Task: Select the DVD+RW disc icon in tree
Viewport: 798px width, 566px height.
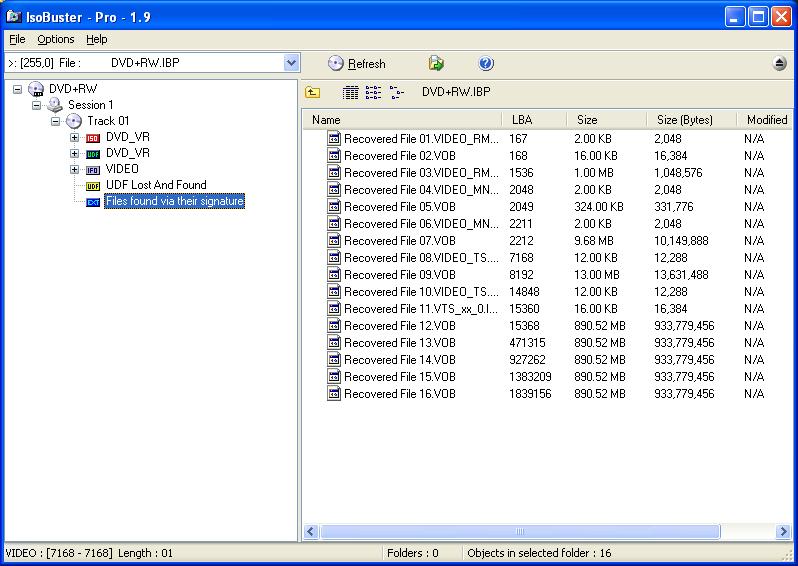Action: click(36, 89)
